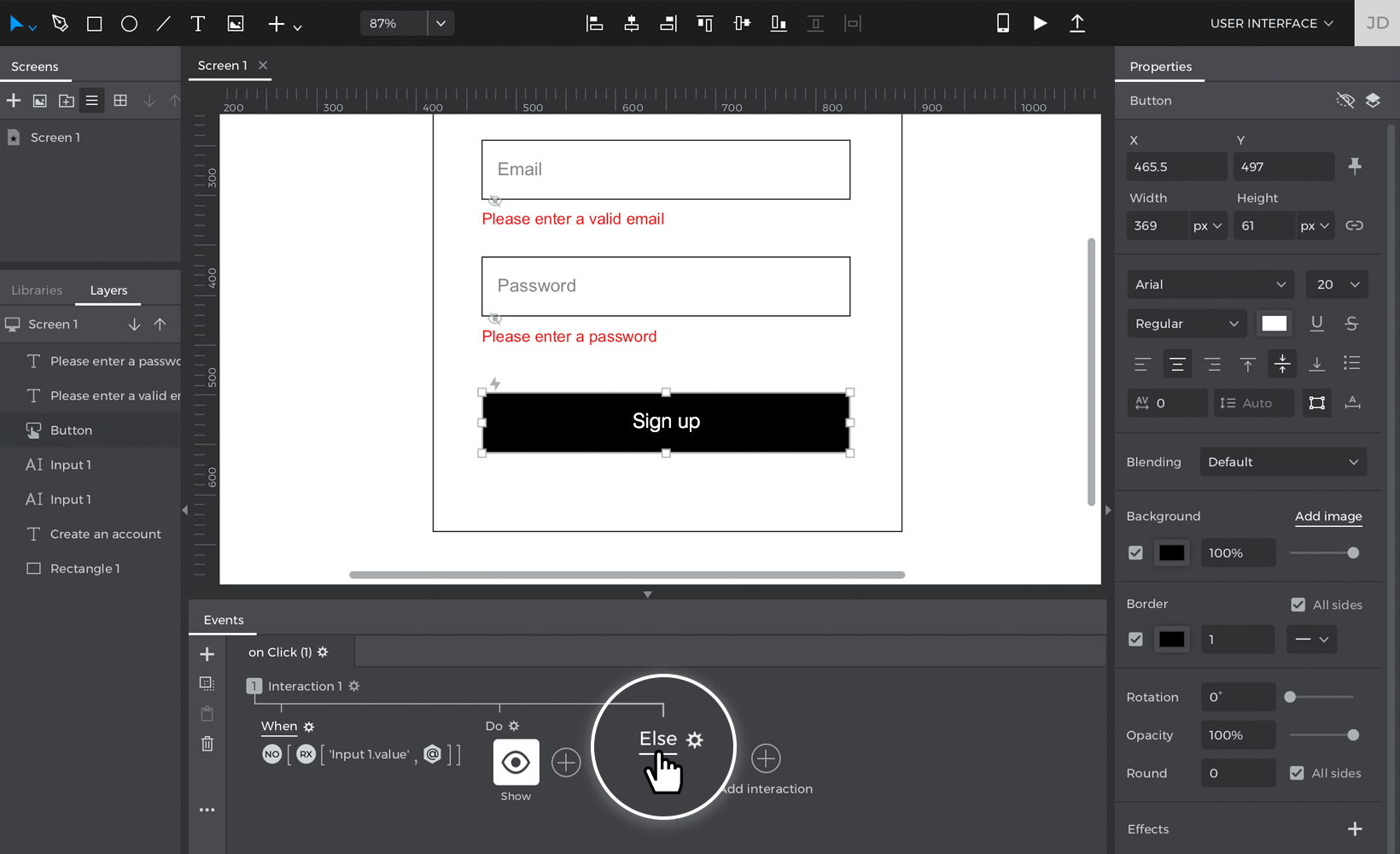Viewport: 1400px width, 854px height.
Task: Open the font size 20 dropdown
Action: 1337,284
